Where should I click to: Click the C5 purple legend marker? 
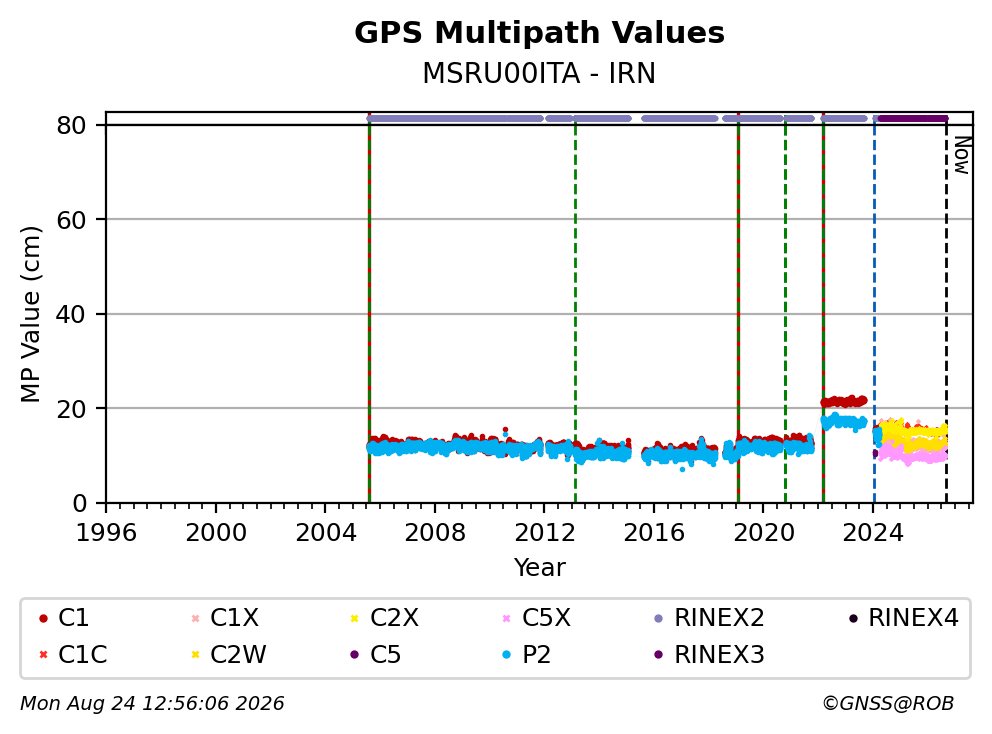[354, 654]
